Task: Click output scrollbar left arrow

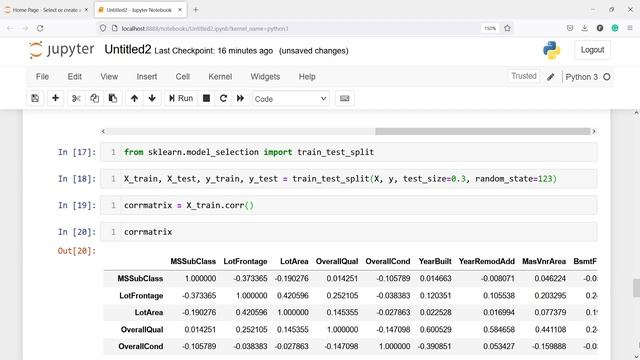Action: point(103,131)
